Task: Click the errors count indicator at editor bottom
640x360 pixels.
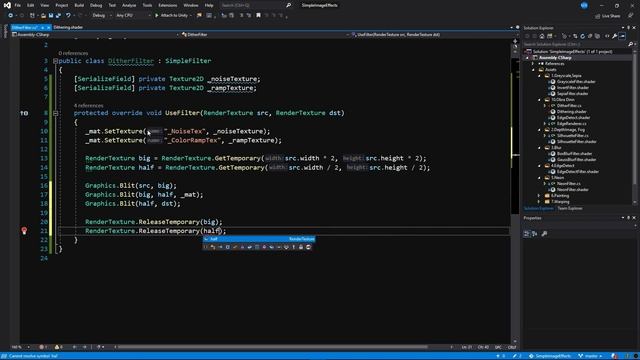Action: point(42,347)
